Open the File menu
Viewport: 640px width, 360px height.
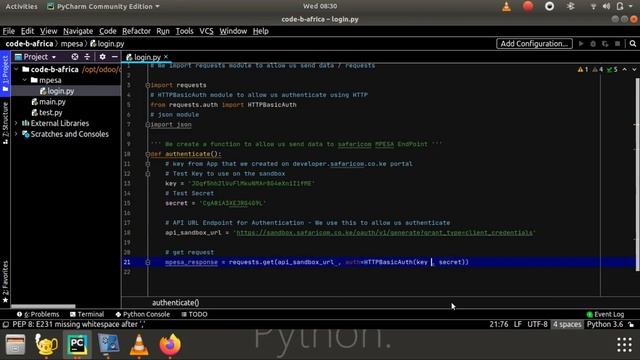pyautogui.click(x=9, y=31)
